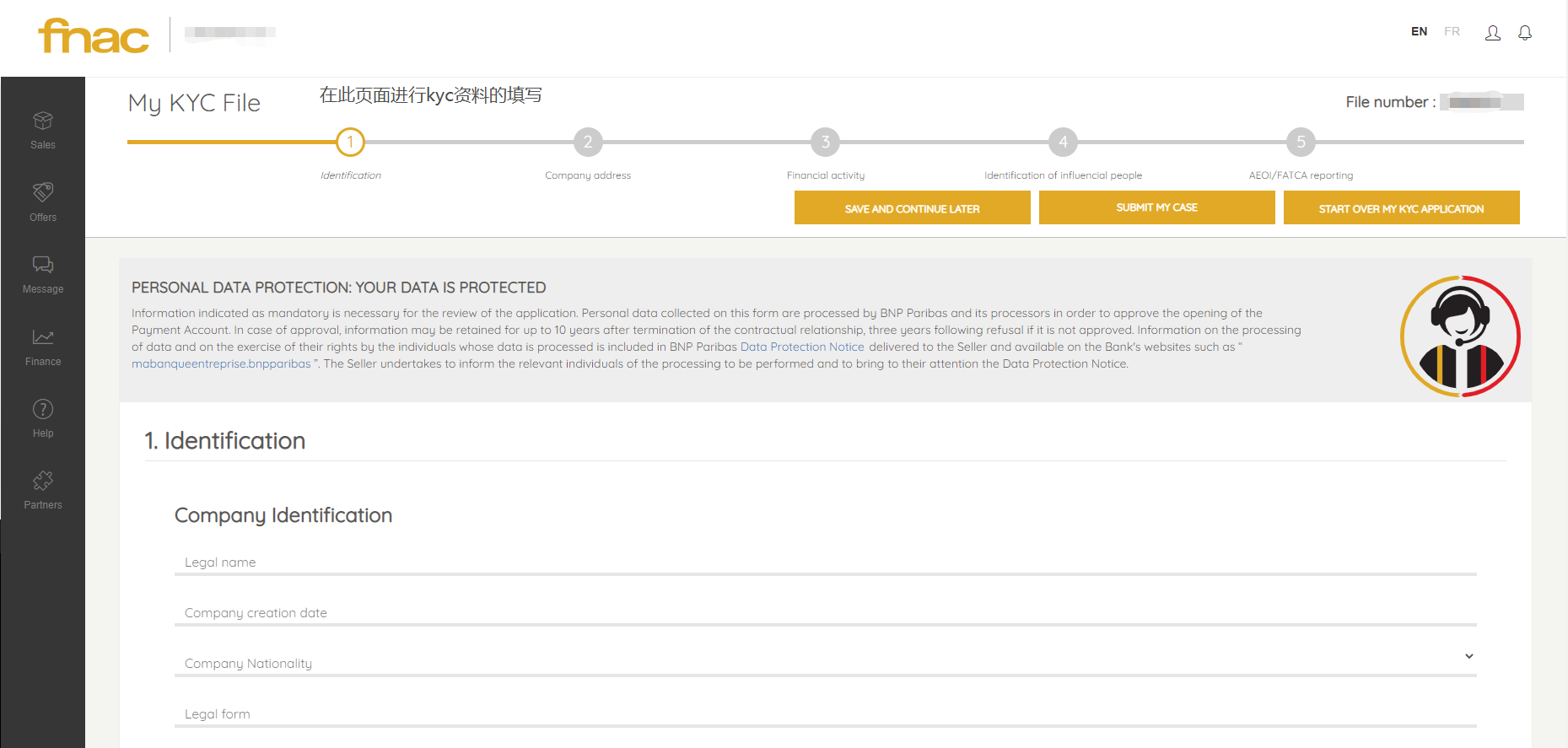Click the user account profile icon
1568x748 pixels.
(1492, 33)
